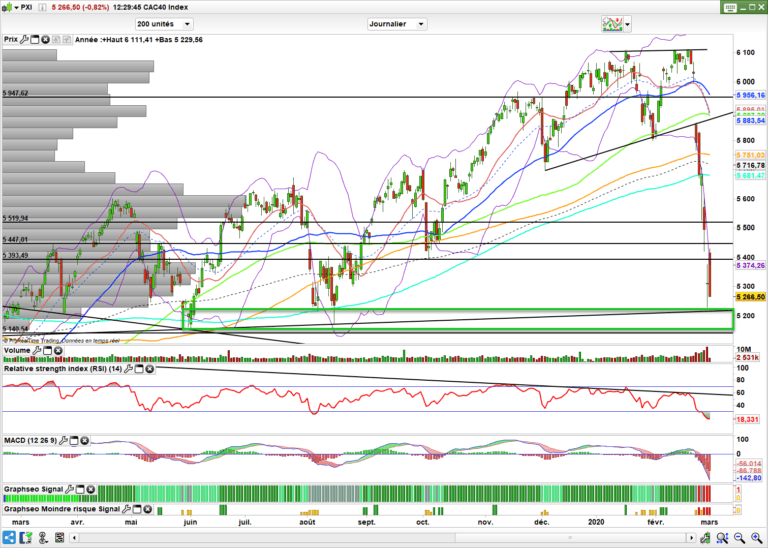
Task: Open Volume indicator settings wrench
Action: (x=38, y=352)
